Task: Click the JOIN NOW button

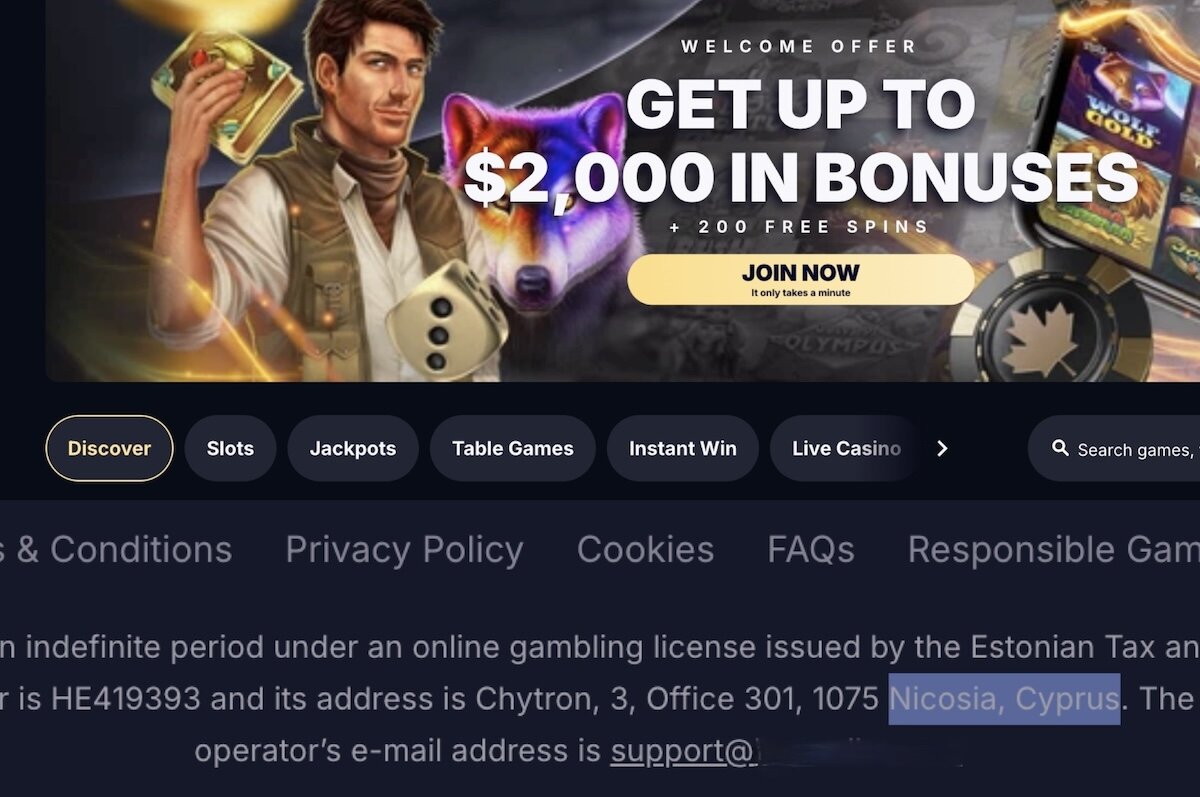Action: (x=800, y=279)
